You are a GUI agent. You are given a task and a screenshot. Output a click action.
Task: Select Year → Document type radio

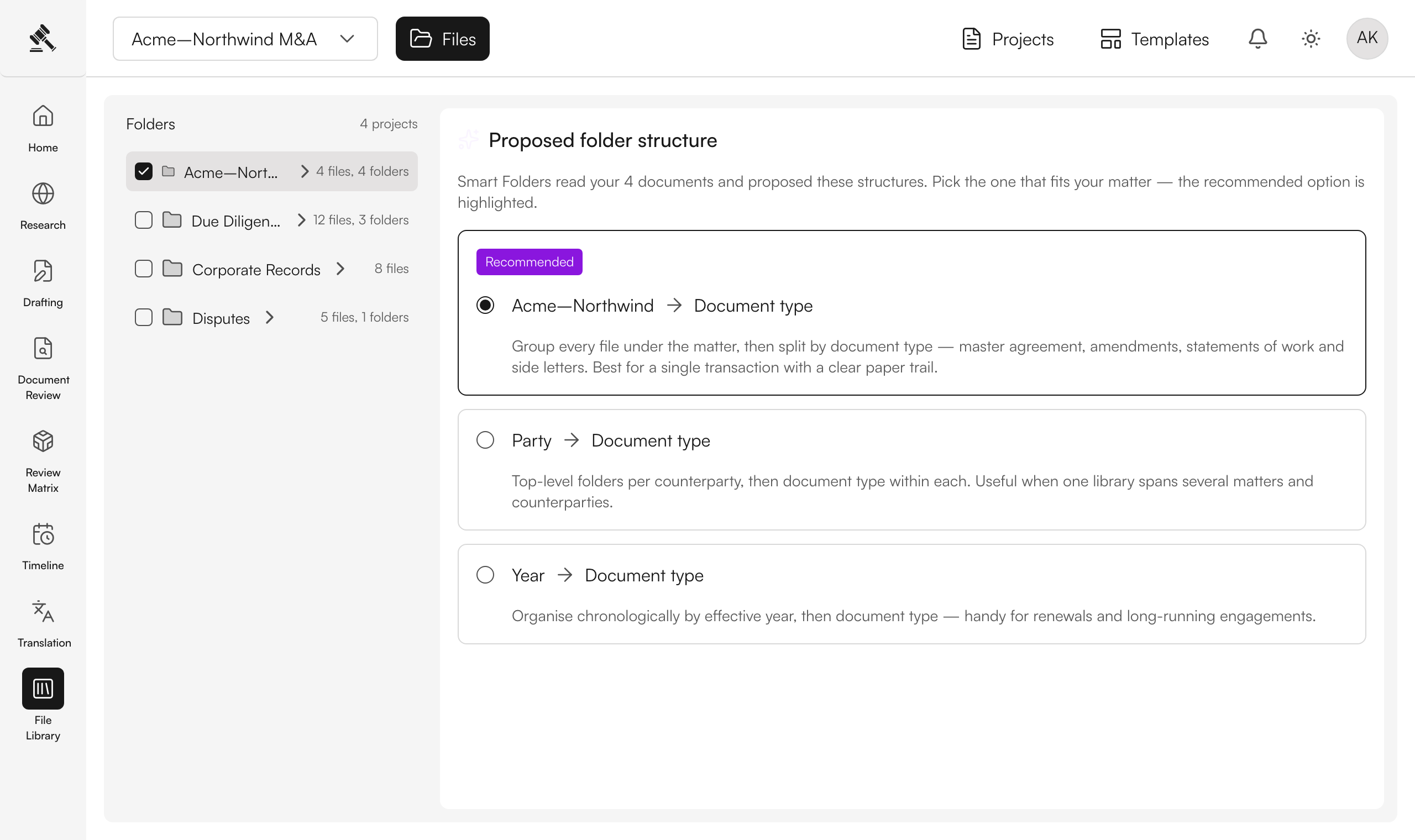pyautogui.click(x=485, y=575)
